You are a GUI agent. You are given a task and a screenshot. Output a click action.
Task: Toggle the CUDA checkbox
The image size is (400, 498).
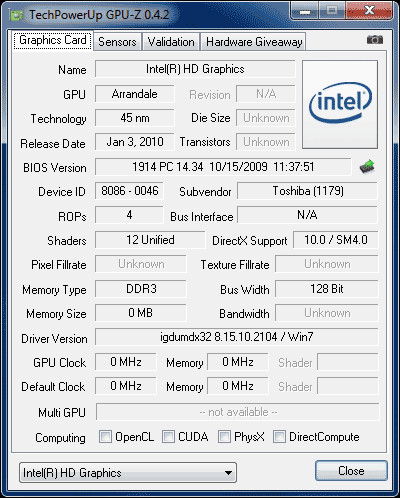click(168, 436)
